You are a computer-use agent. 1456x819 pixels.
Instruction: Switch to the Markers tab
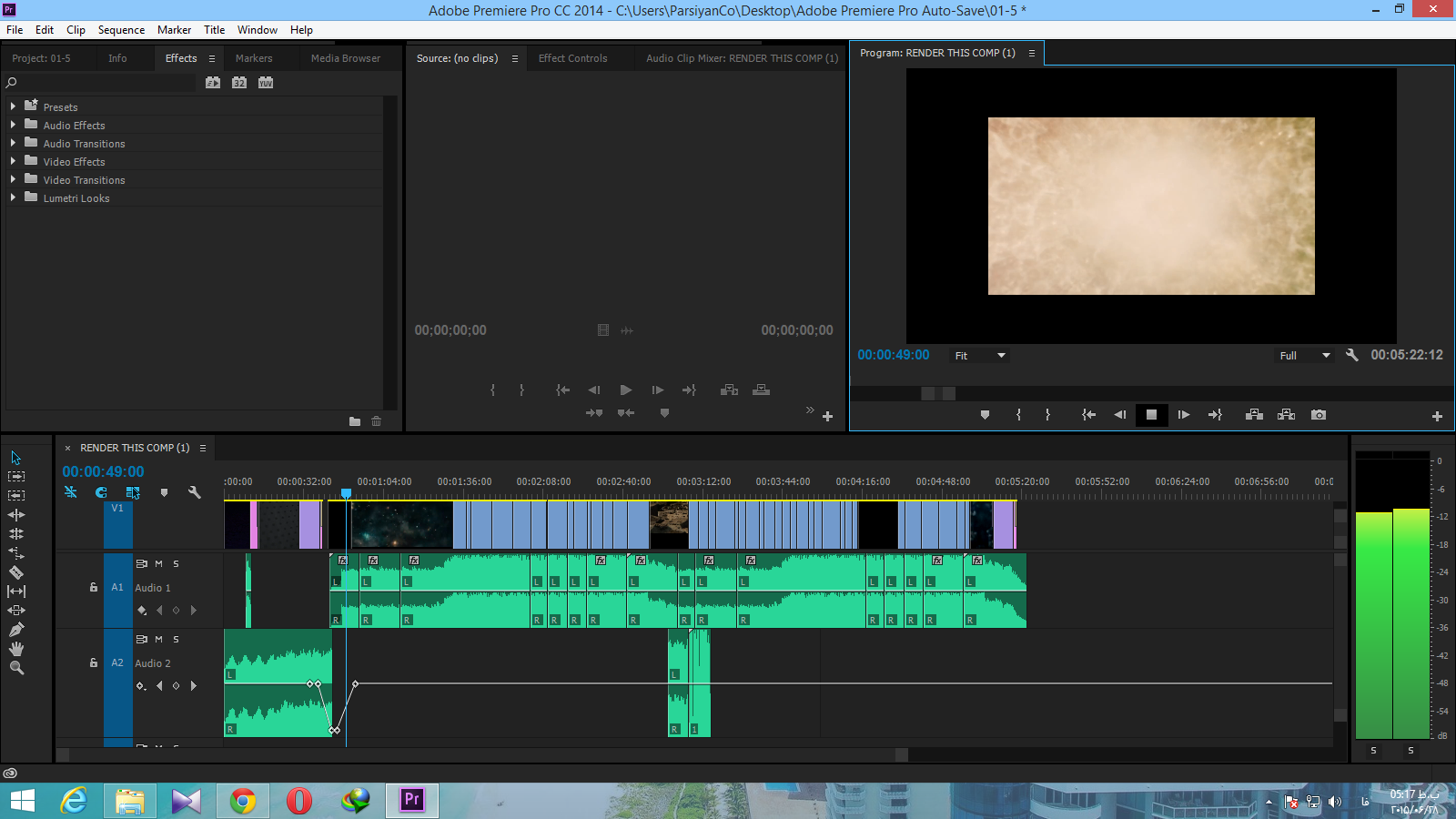(254, 58)
